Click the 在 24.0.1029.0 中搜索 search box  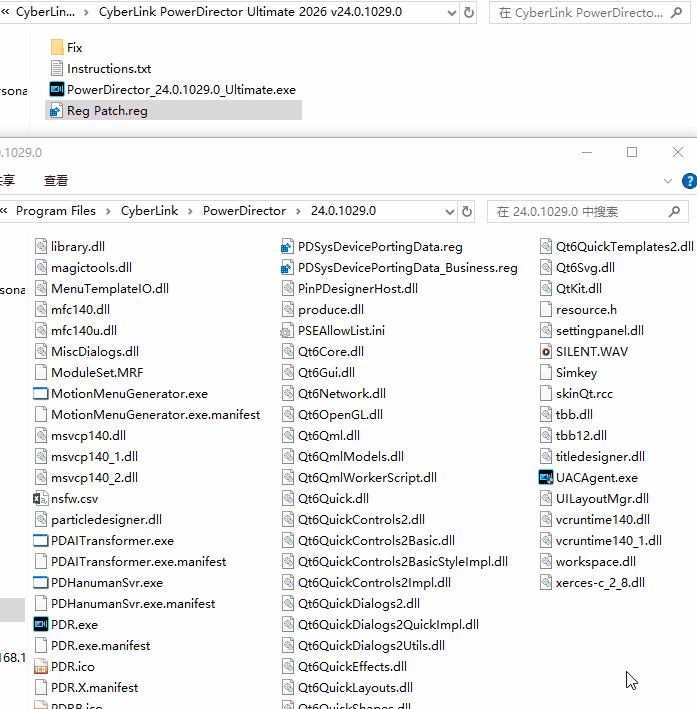[x=580, y=211]
